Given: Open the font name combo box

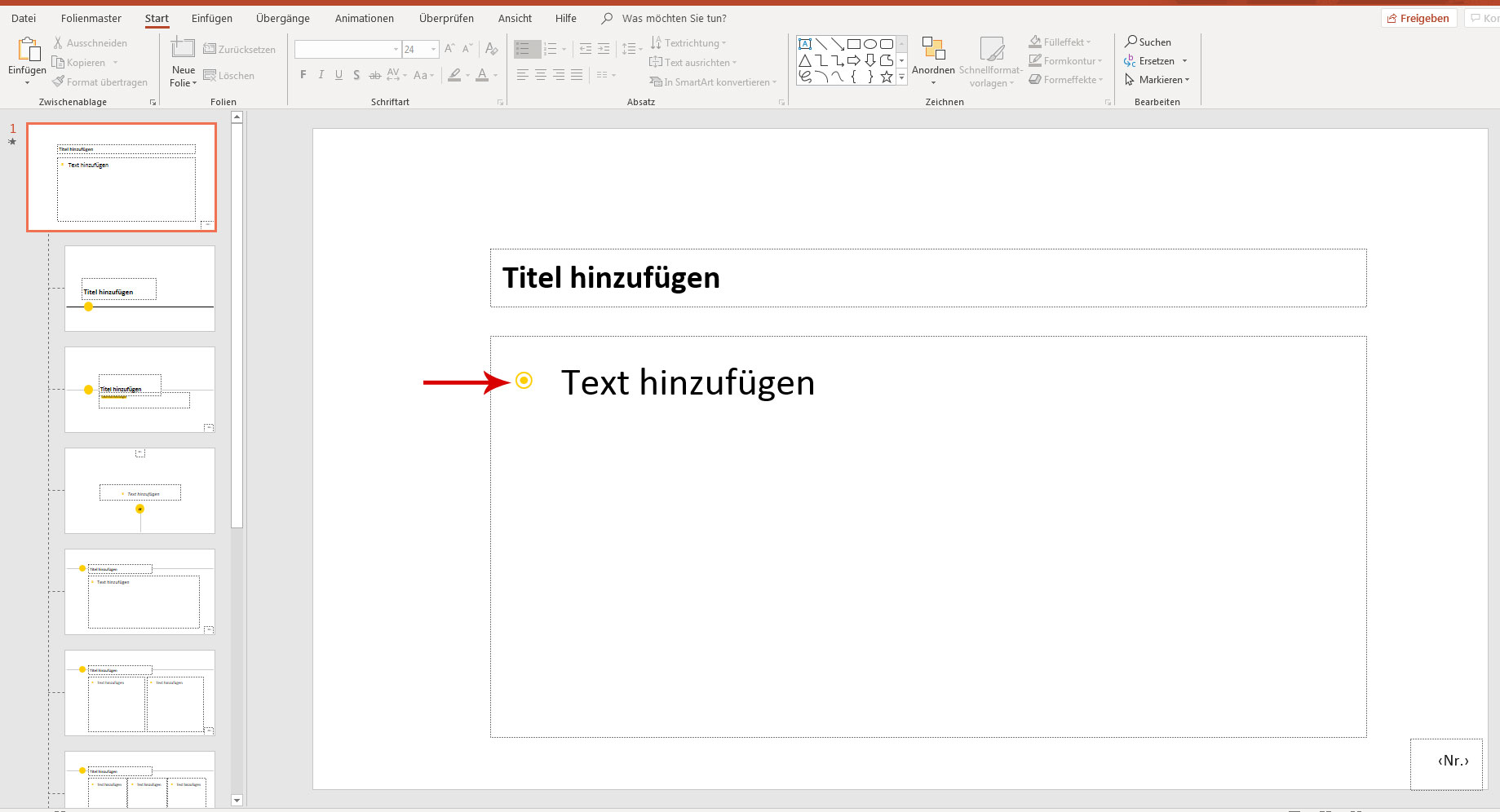Looking at the screenshot, I should (x=347, y=50).
